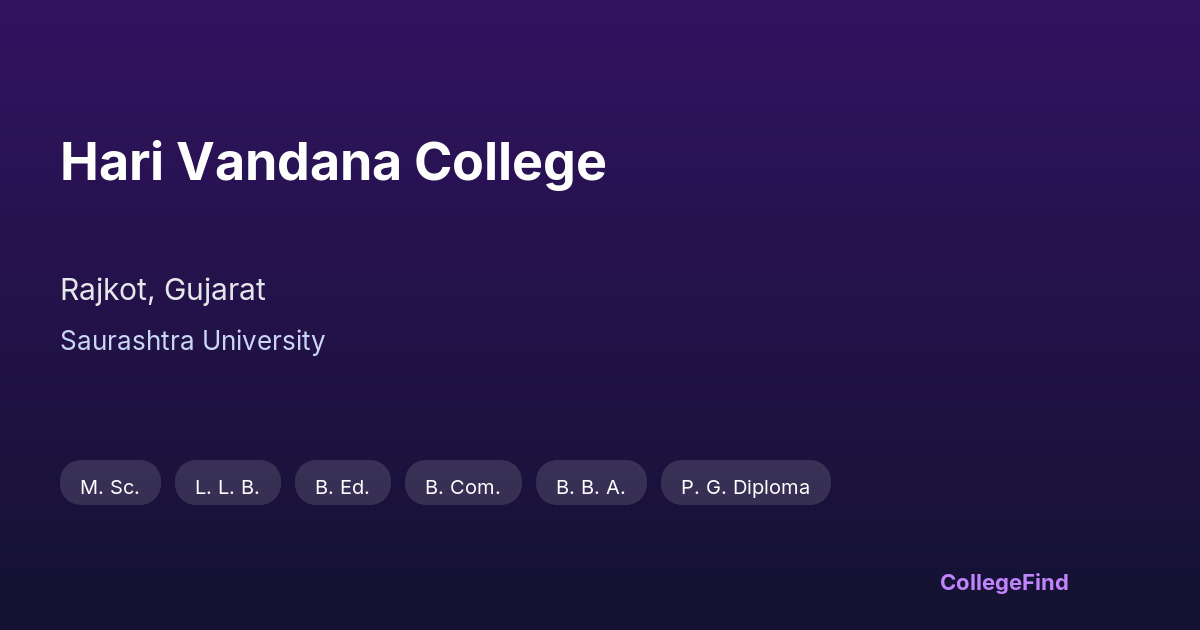
Task: Click the word "Saurashtra" in the affiliation line
Action: pos(127,341)
